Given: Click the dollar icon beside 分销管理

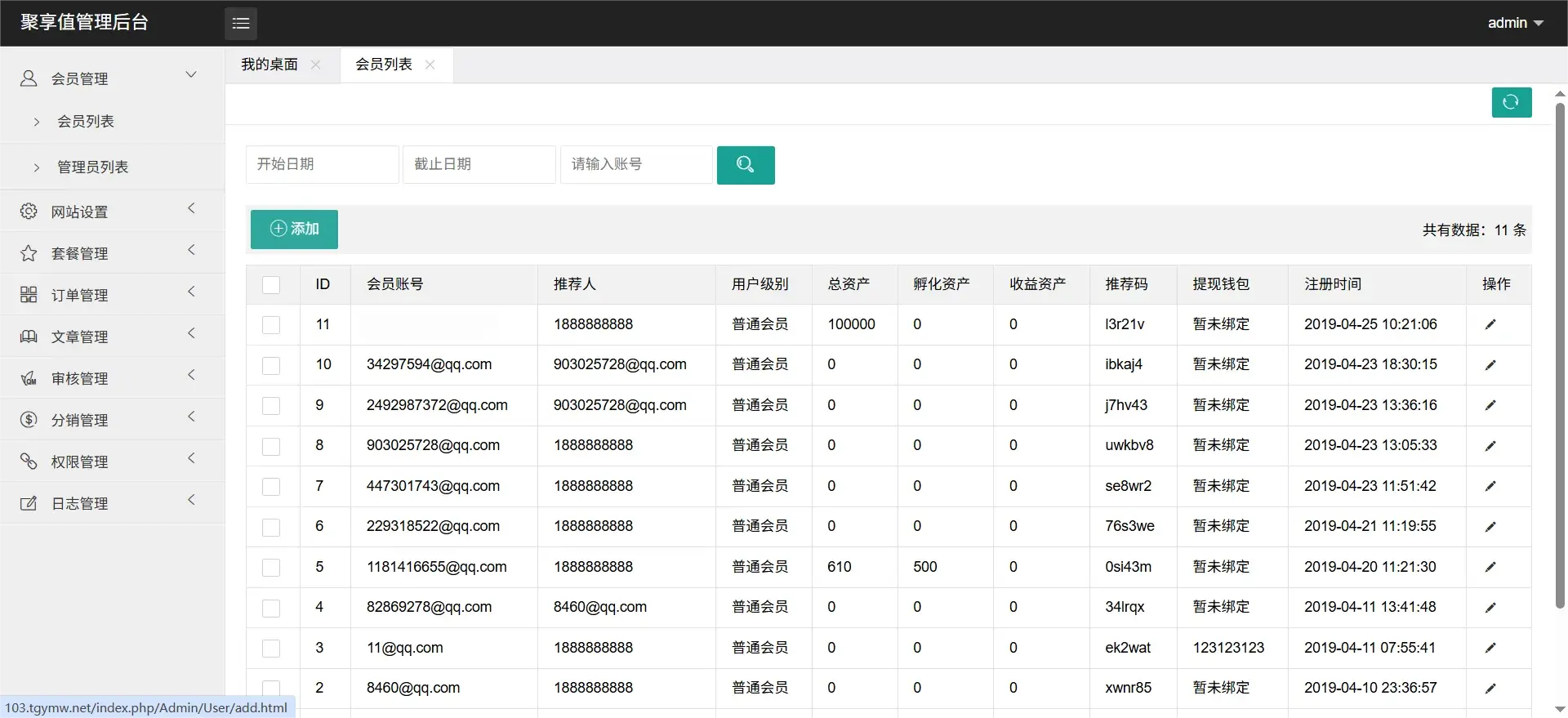Looking at the screenshot, I should click(29, 420).
